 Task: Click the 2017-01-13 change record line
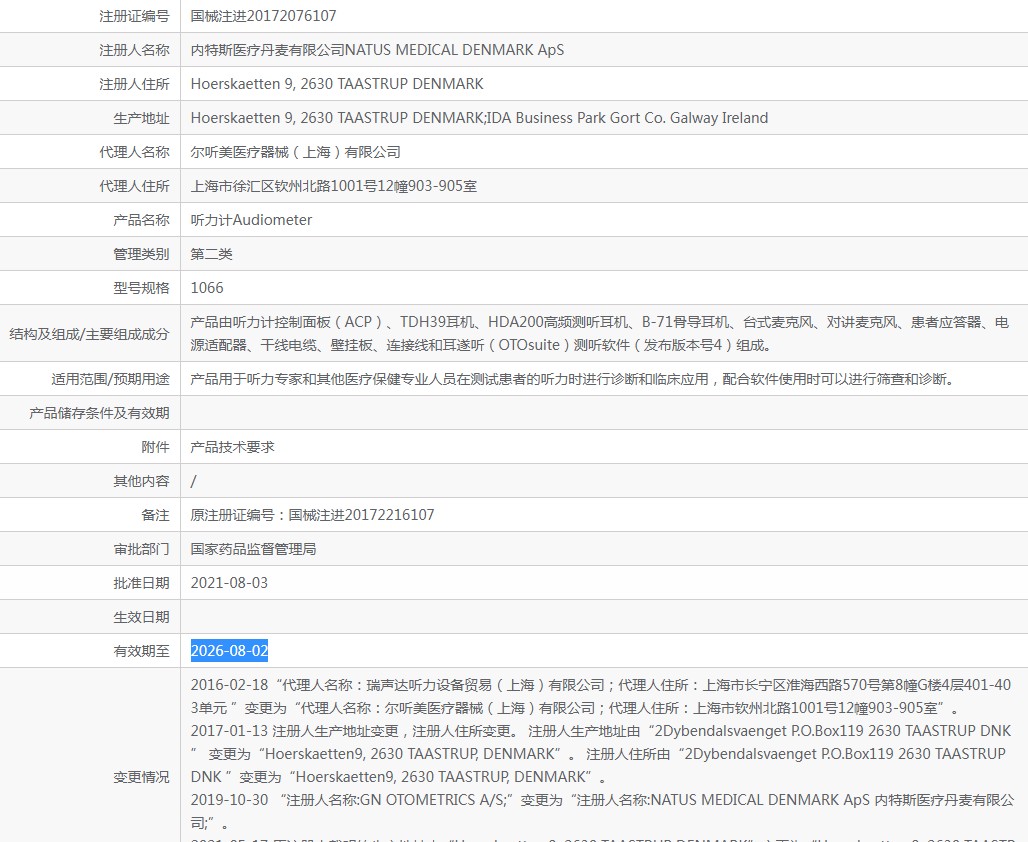point(601,753)
